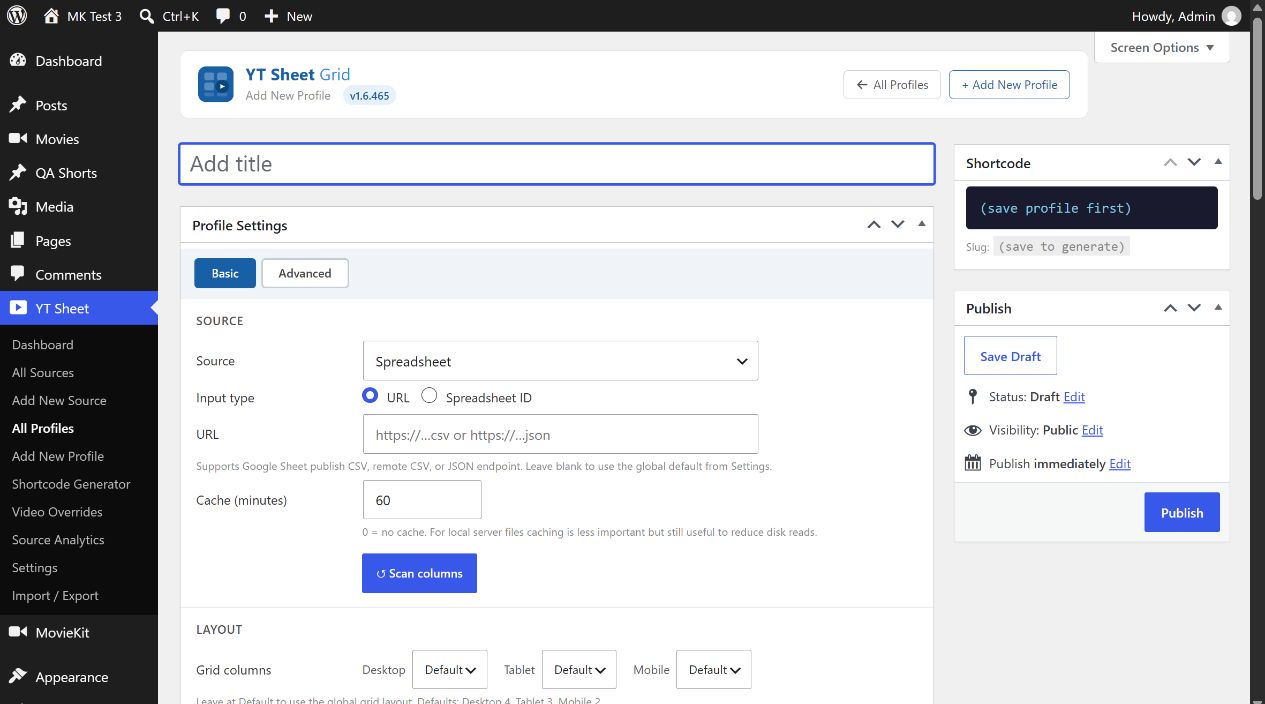
Task: Click the YT Sheet play icon
Action: (x=18, y=308)
